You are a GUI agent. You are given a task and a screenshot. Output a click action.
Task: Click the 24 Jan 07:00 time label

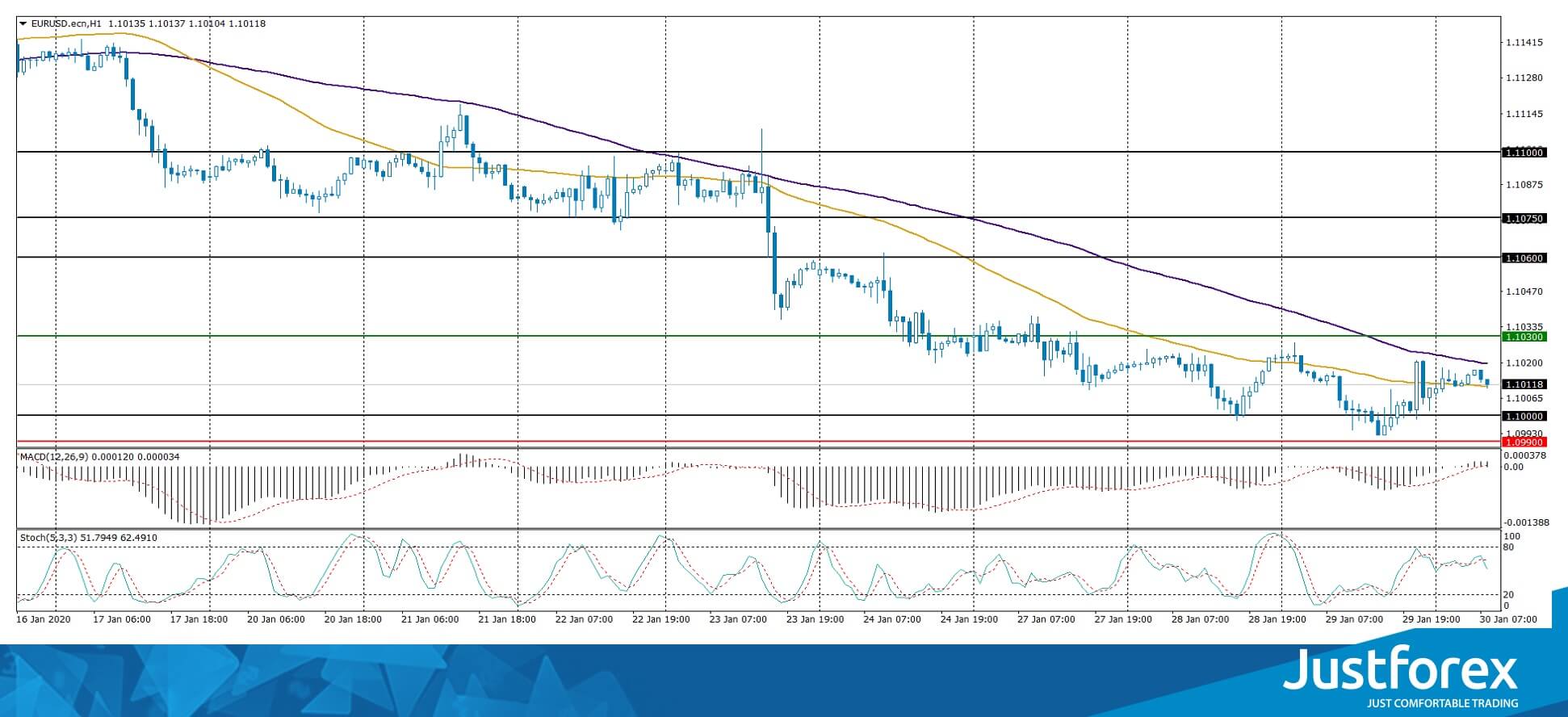892,619
